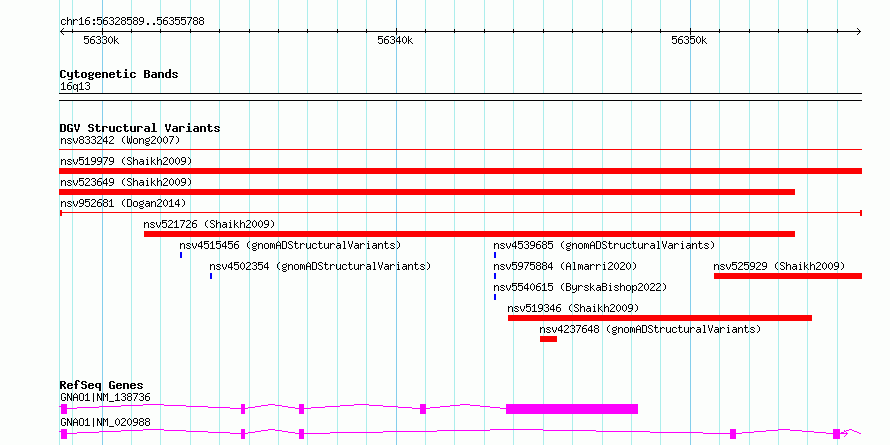This screenshot has height=445, width=890.
Task: Click the 16q13 cytogenetic band bar
Action: [461, 97]
